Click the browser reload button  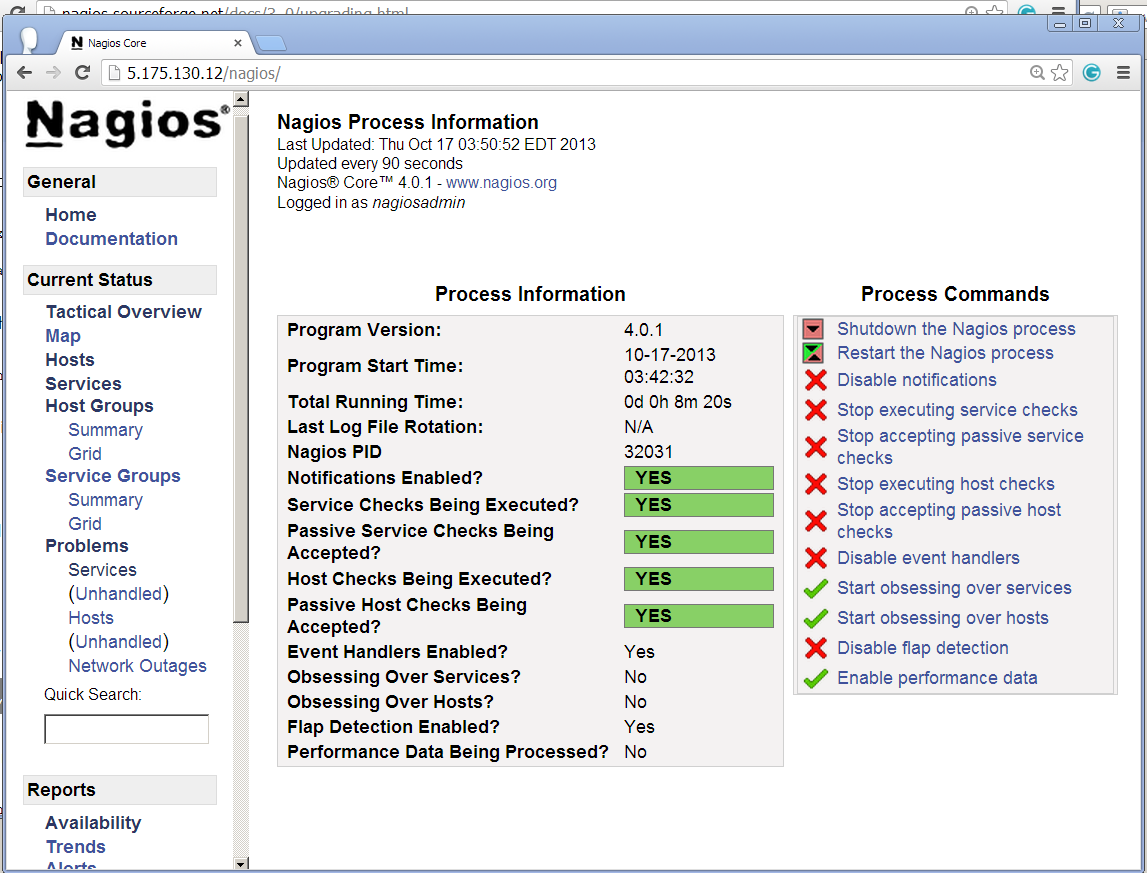tap(83, 72)
